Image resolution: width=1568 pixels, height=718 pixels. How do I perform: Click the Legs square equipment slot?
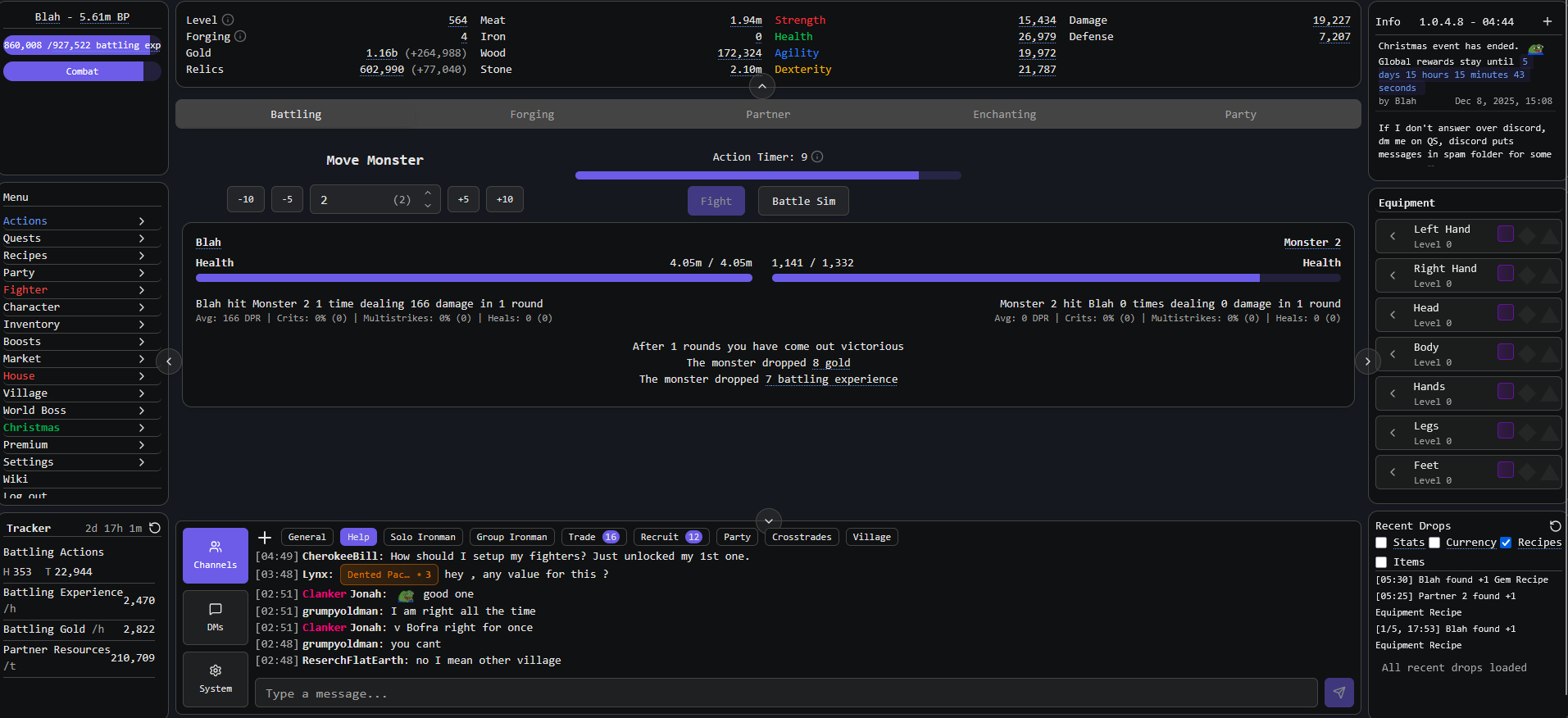[1506, 430]
